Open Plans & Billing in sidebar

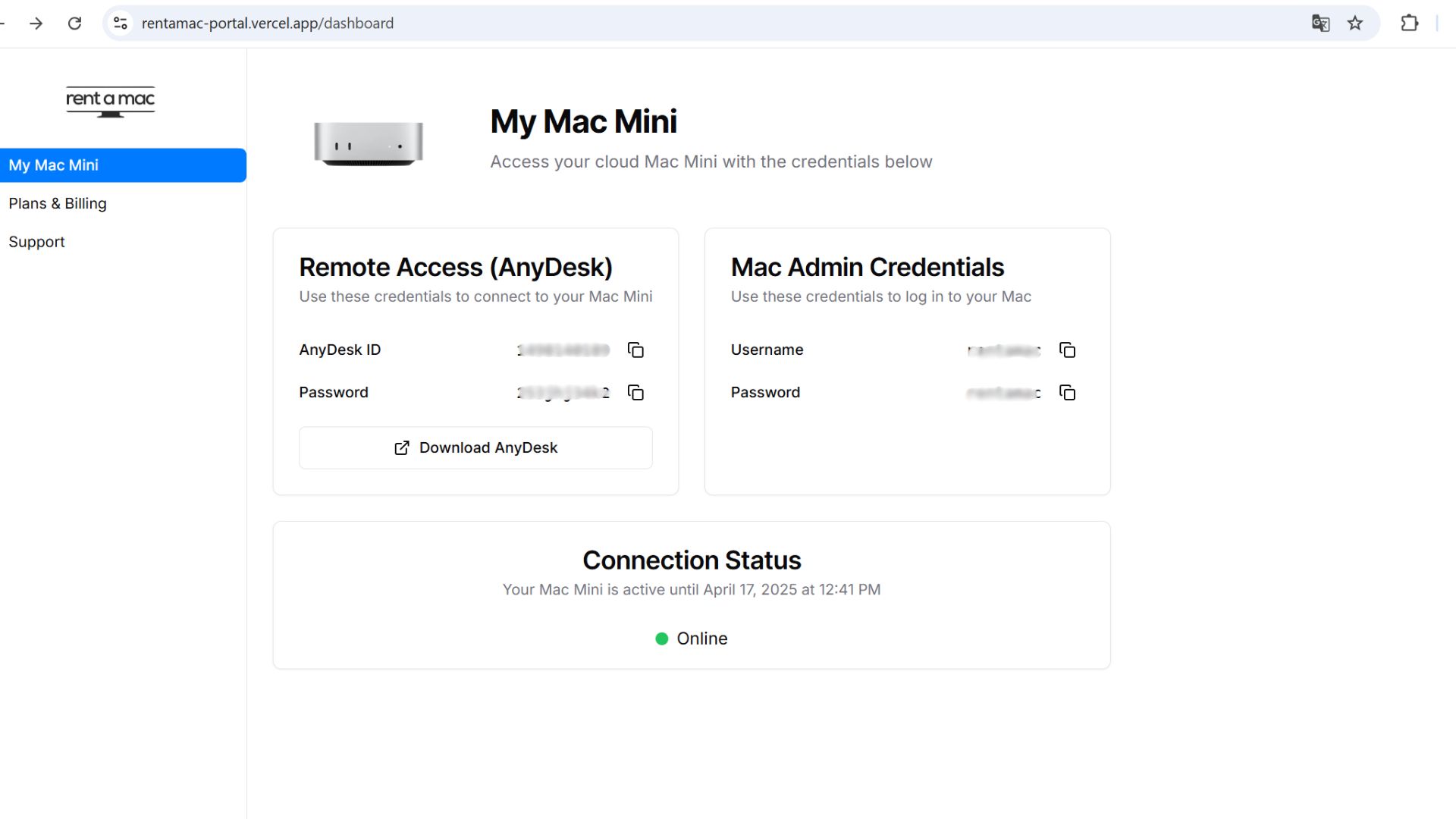58,203
